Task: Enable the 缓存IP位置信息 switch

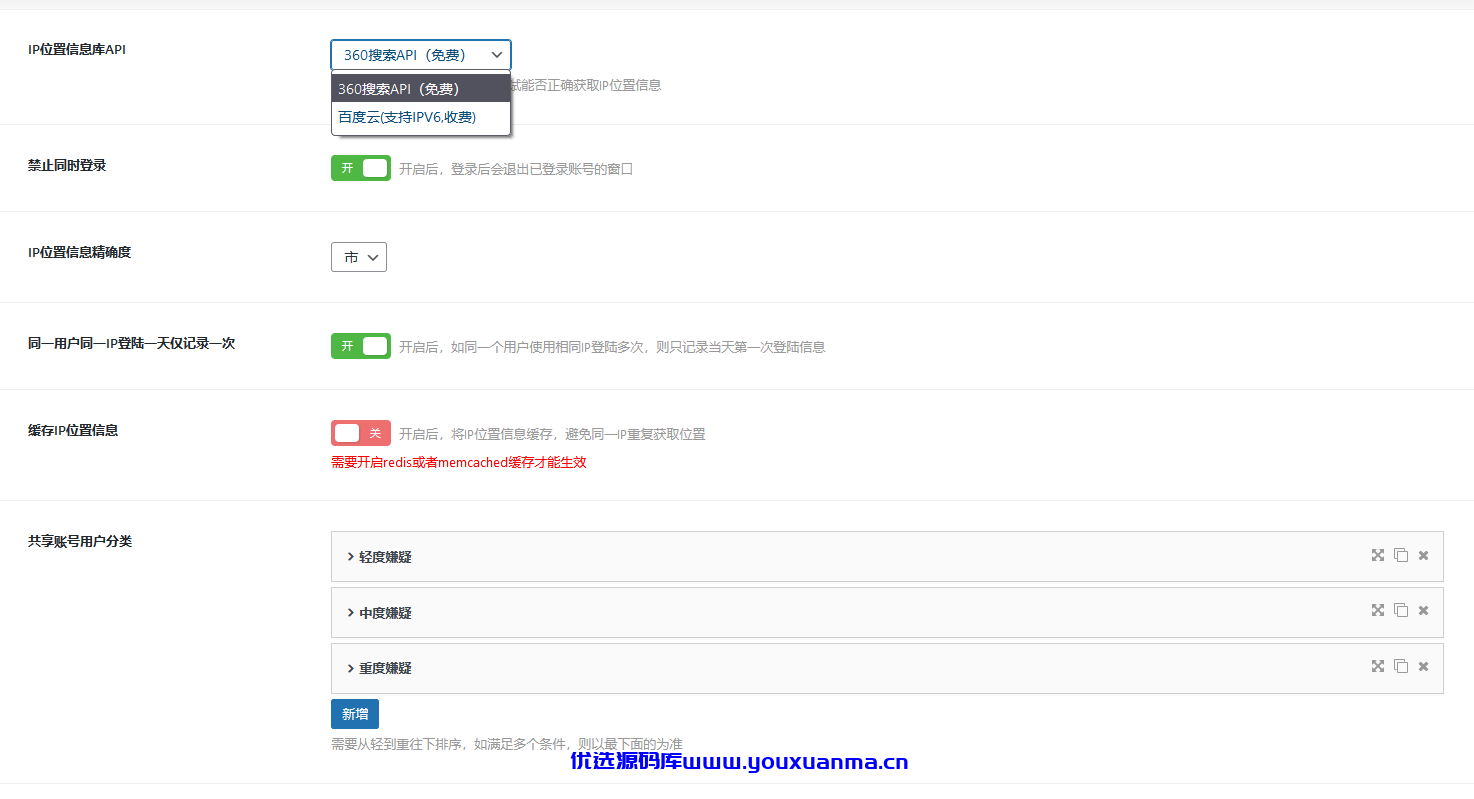Action: tap(361, 433)
